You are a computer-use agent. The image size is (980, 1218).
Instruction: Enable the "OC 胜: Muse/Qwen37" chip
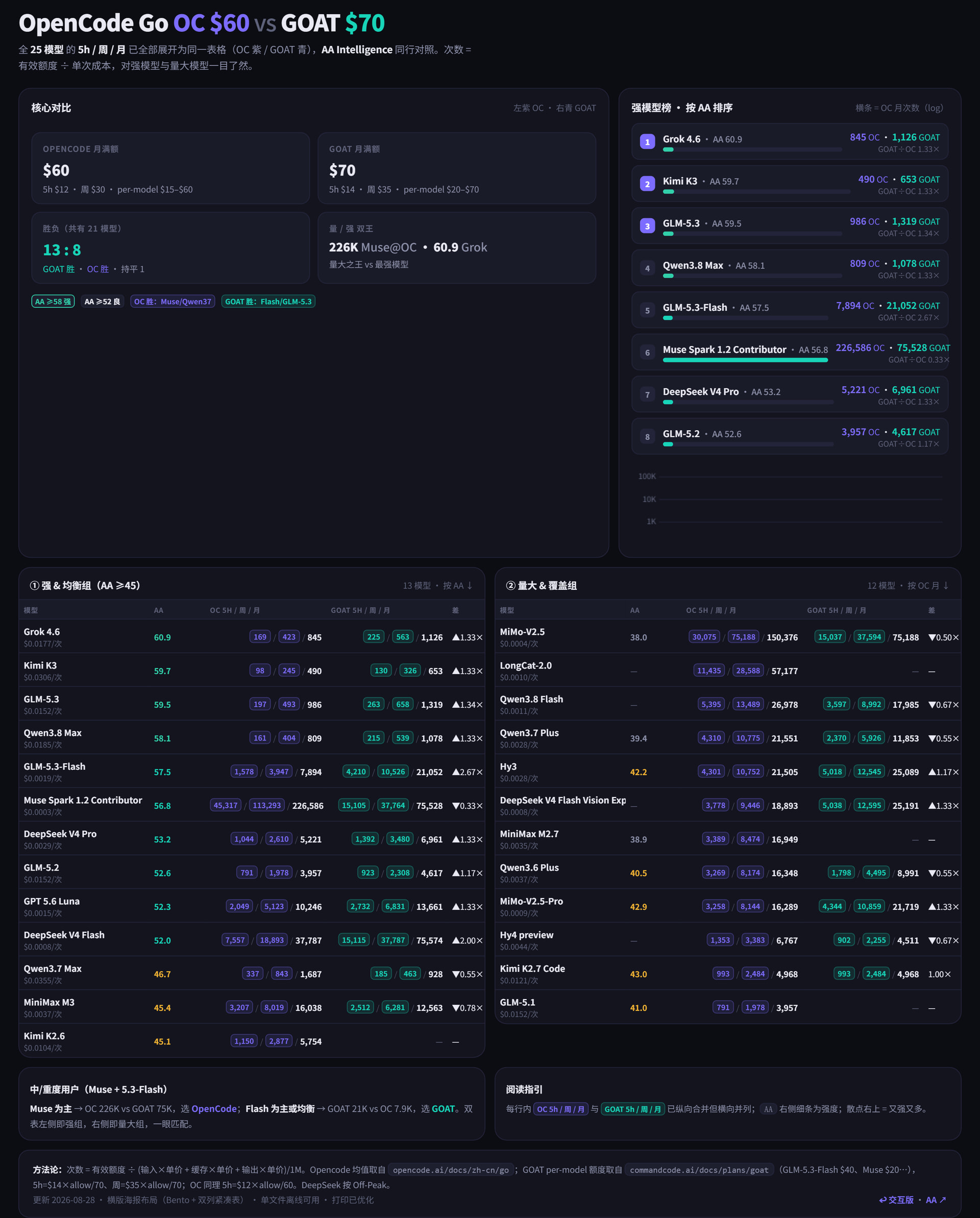173,302
